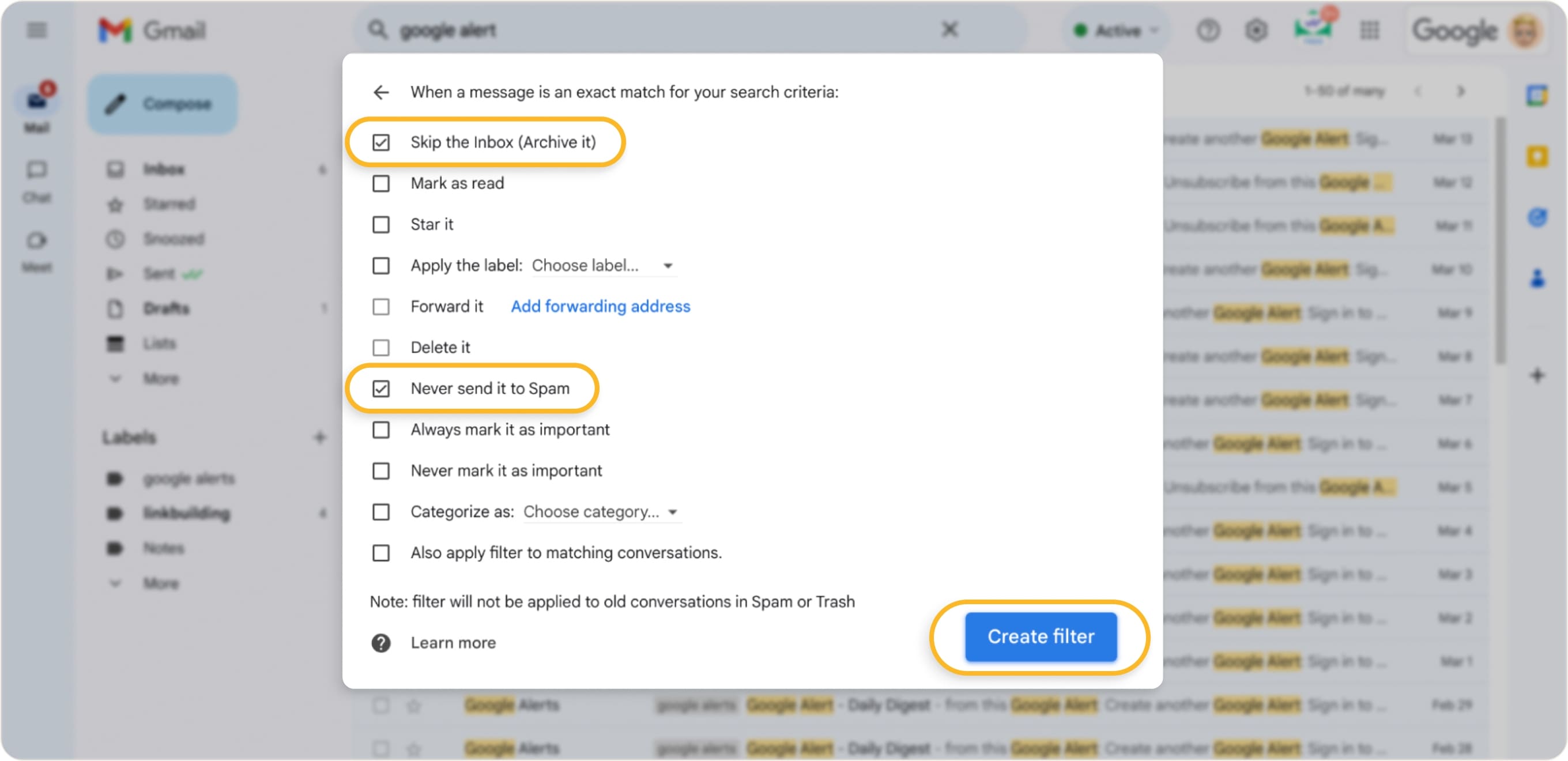Open Gmail settings gear icon

[1256, 30]
